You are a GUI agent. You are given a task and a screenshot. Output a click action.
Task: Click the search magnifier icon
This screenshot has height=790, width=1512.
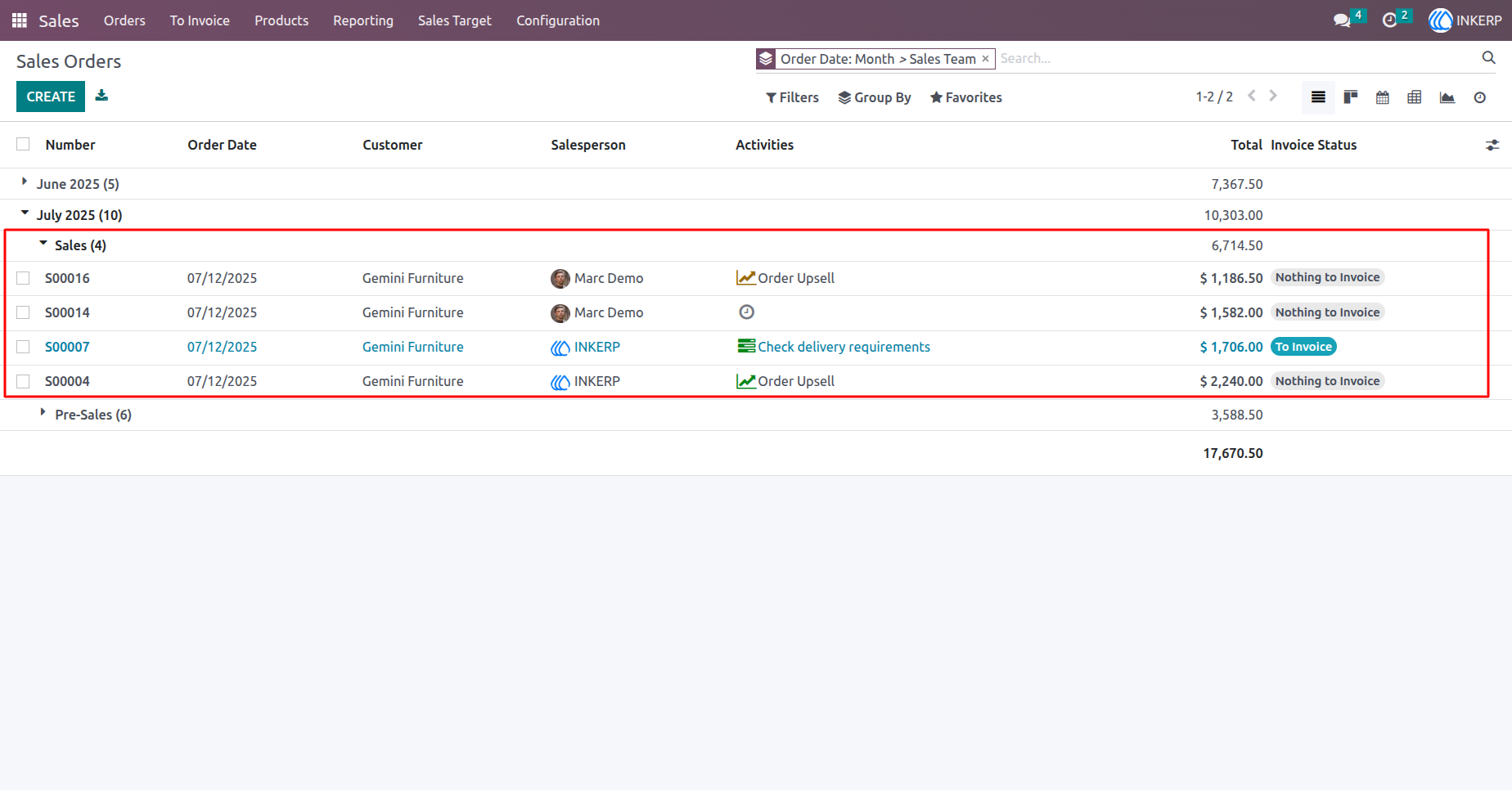click(x=1489, y=57)
